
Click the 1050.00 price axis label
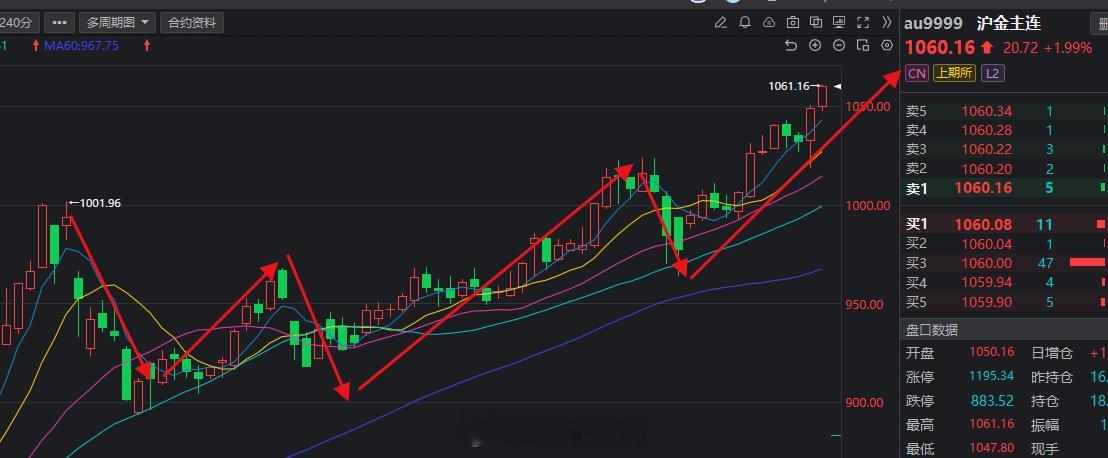tap(868, 107)
